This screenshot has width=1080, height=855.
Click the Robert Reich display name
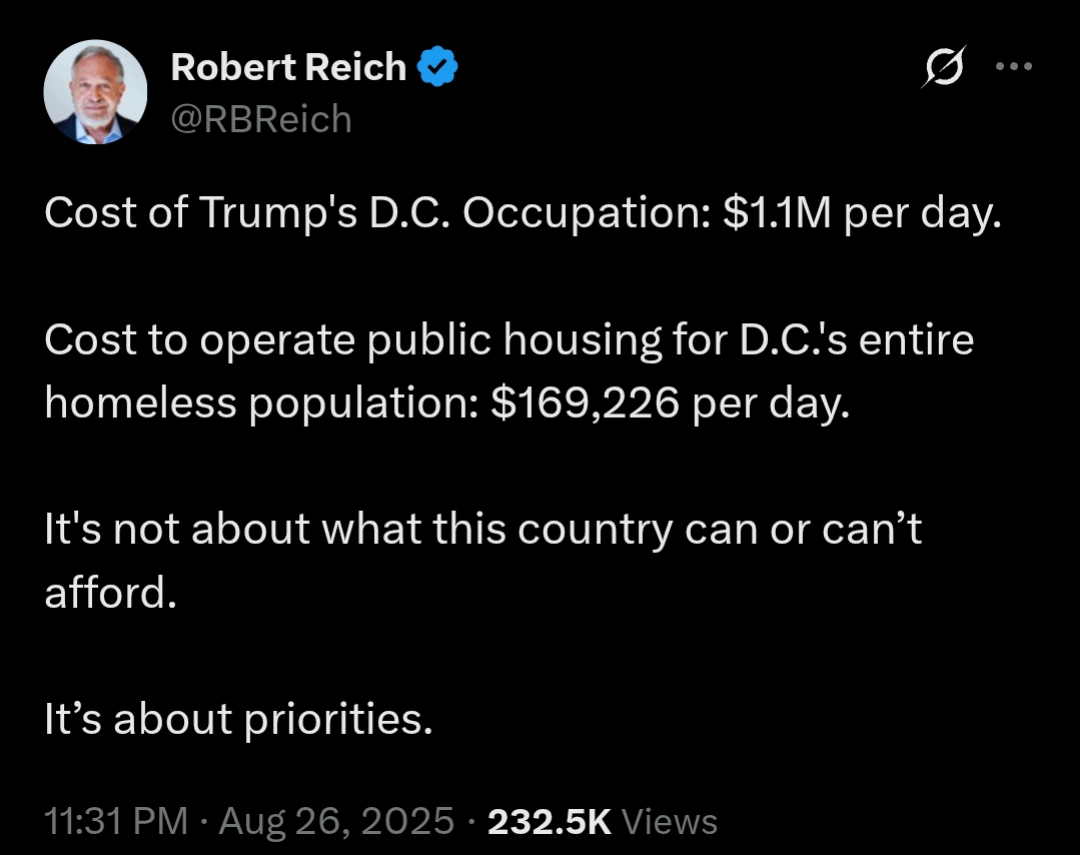coord(289,67)
